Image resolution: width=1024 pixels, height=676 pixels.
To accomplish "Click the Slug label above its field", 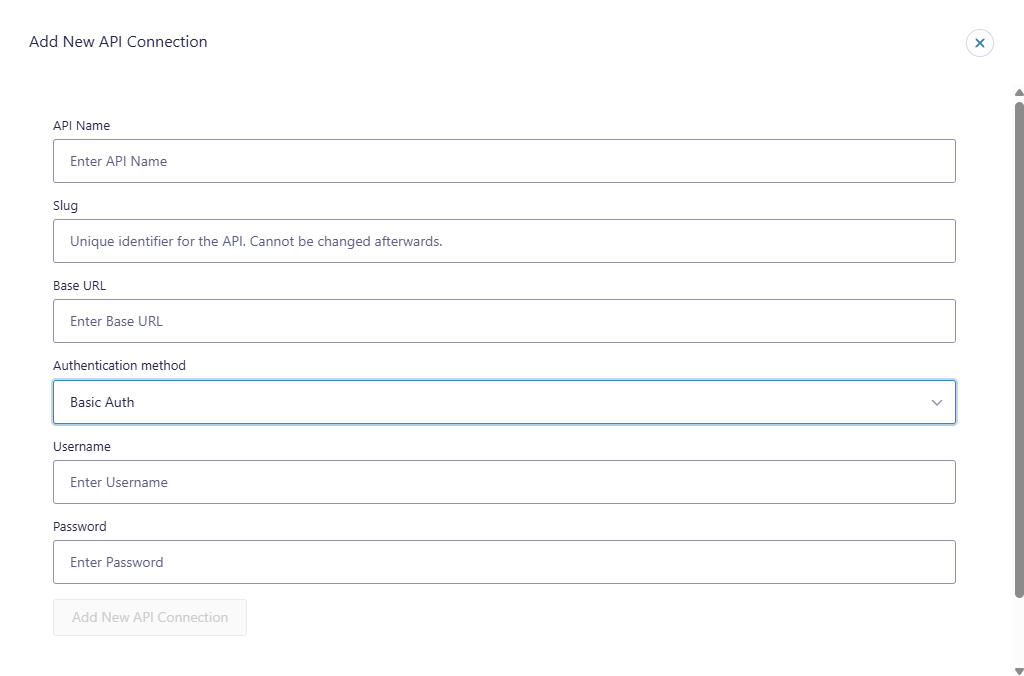I will 65,205.
